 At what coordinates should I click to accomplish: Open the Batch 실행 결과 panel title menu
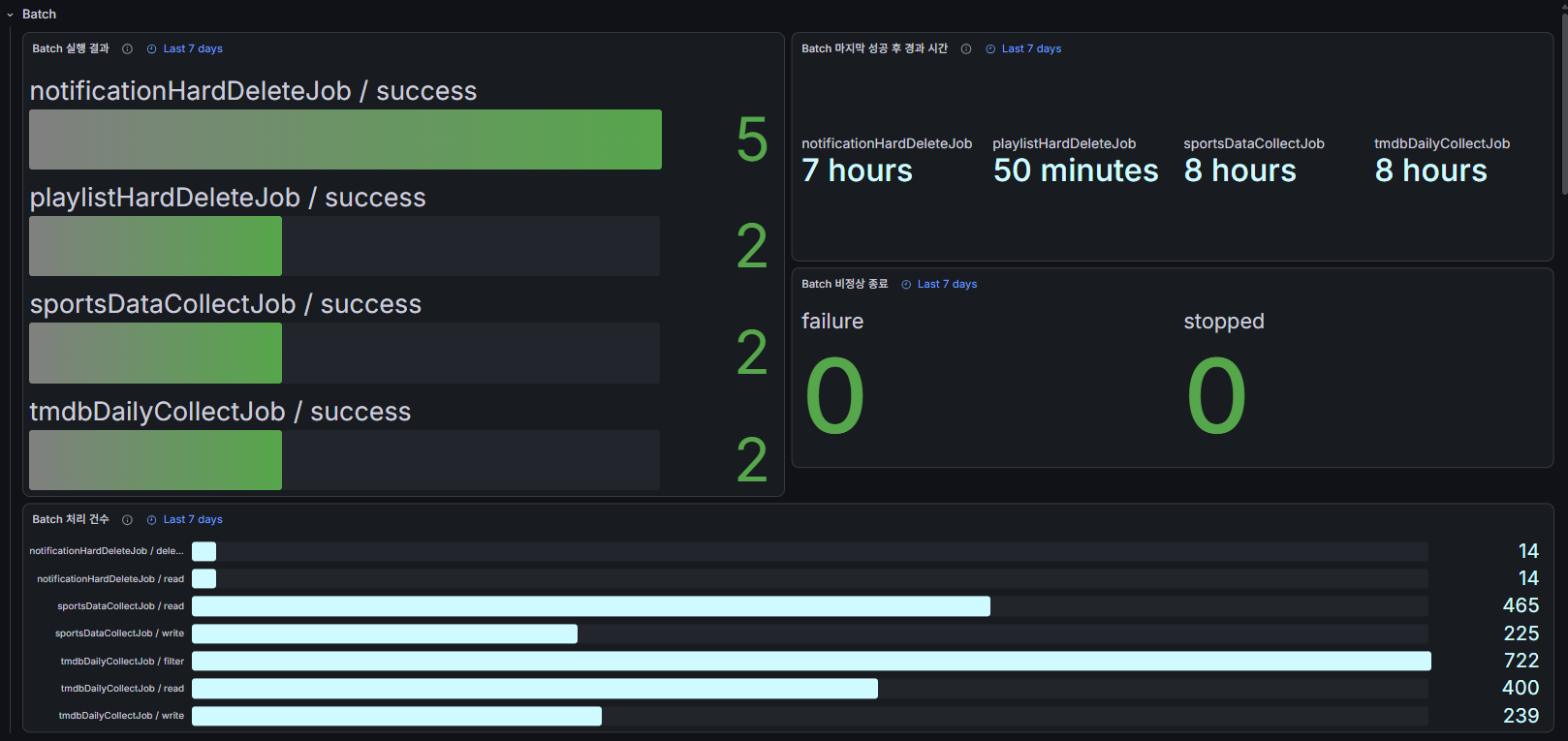[x=71, y=48]
